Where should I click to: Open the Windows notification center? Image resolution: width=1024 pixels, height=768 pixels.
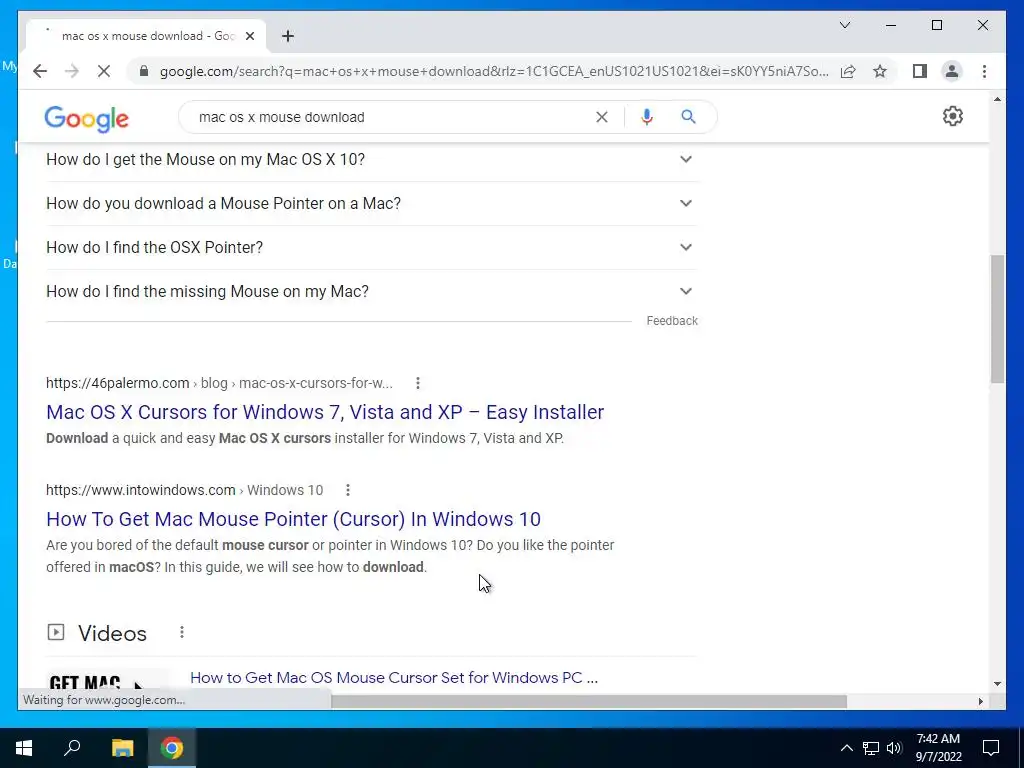pyautogui.click(x=991, y=748)
